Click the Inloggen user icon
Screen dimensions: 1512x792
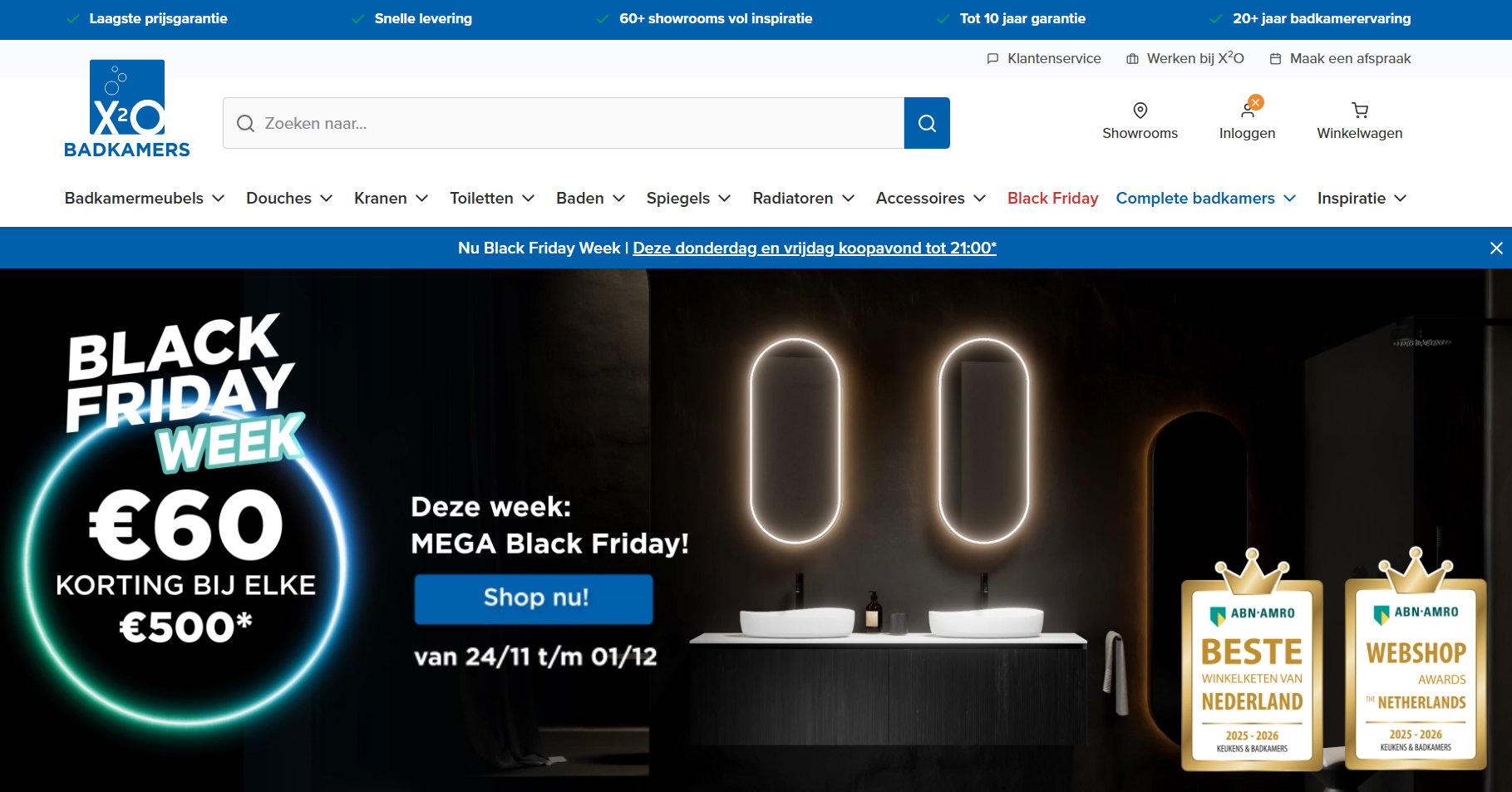1248,111
